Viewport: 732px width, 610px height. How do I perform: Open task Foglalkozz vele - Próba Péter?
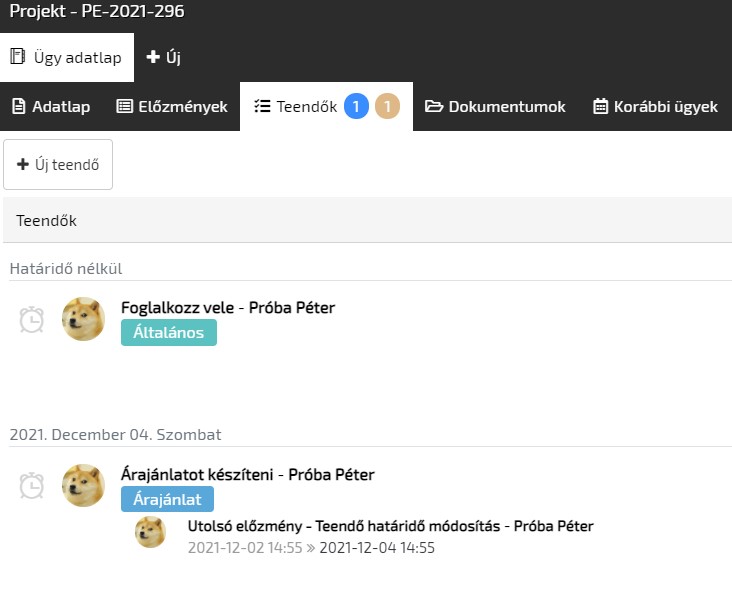(227, 308)
